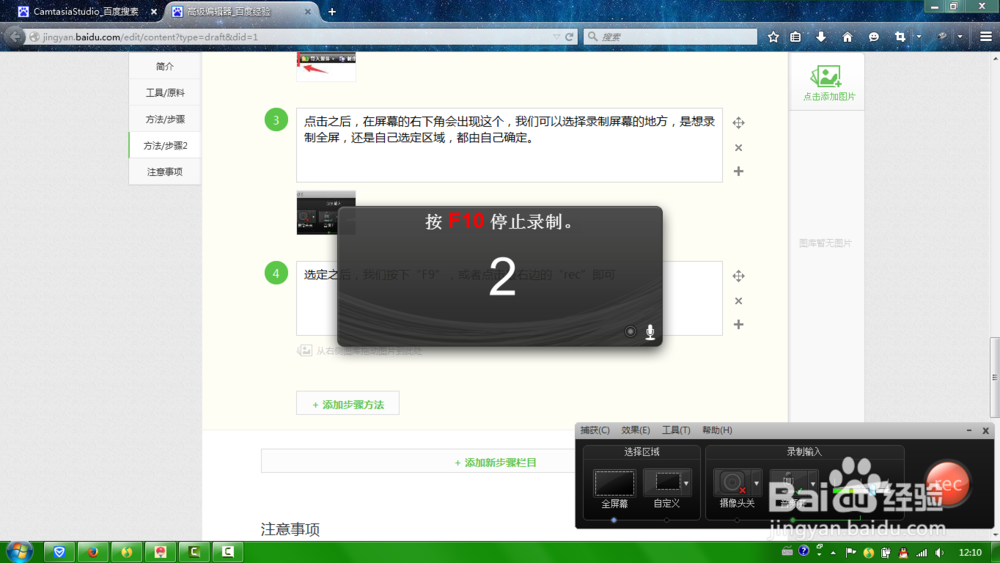
Task: Click 添加新步骤栏目 button
Action: [495, 462]
